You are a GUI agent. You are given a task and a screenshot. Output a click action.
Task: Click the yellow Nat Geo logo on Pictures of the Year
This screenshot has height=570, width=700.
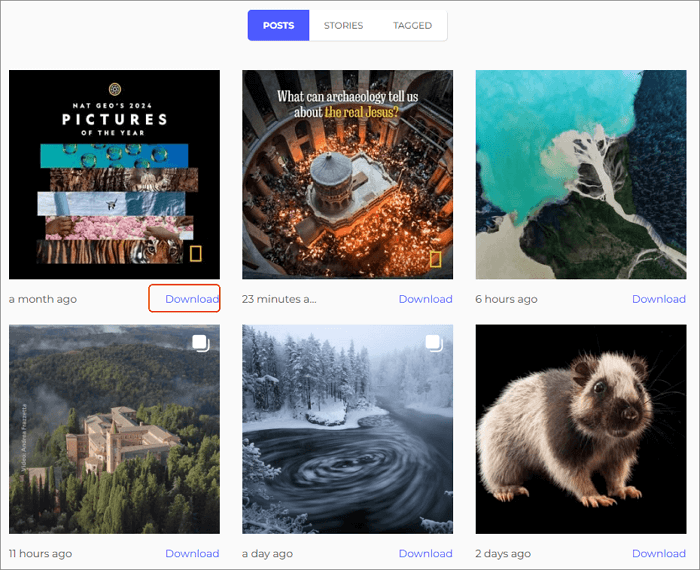tap(196, 253)
